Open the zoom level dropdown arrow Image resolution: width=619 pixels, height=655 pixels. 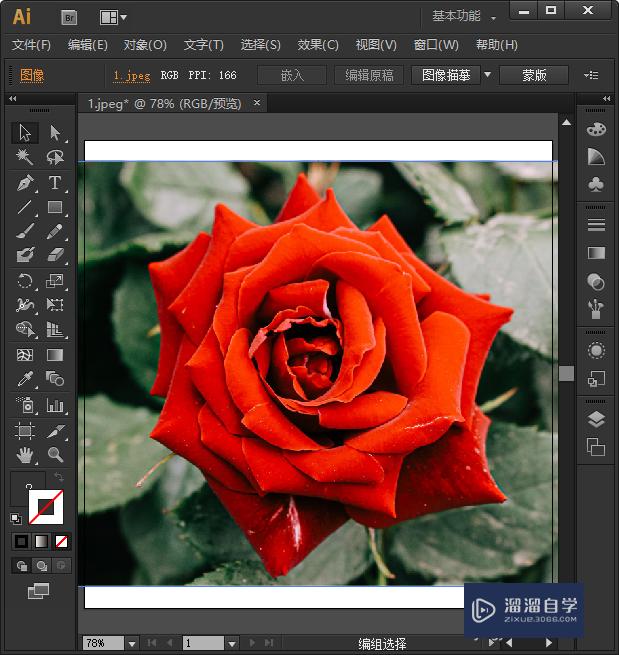click(x=132, y=643)
